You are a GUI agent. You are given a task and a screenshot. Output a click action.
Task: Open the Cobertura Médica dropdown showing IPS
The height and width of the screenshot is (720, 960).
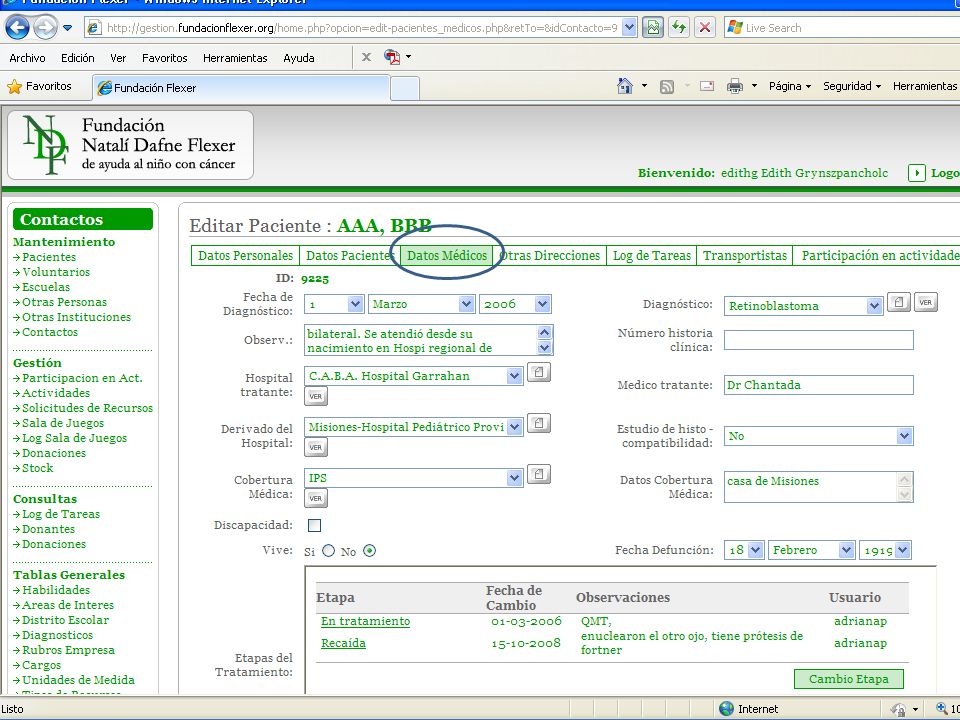point(514,478)
